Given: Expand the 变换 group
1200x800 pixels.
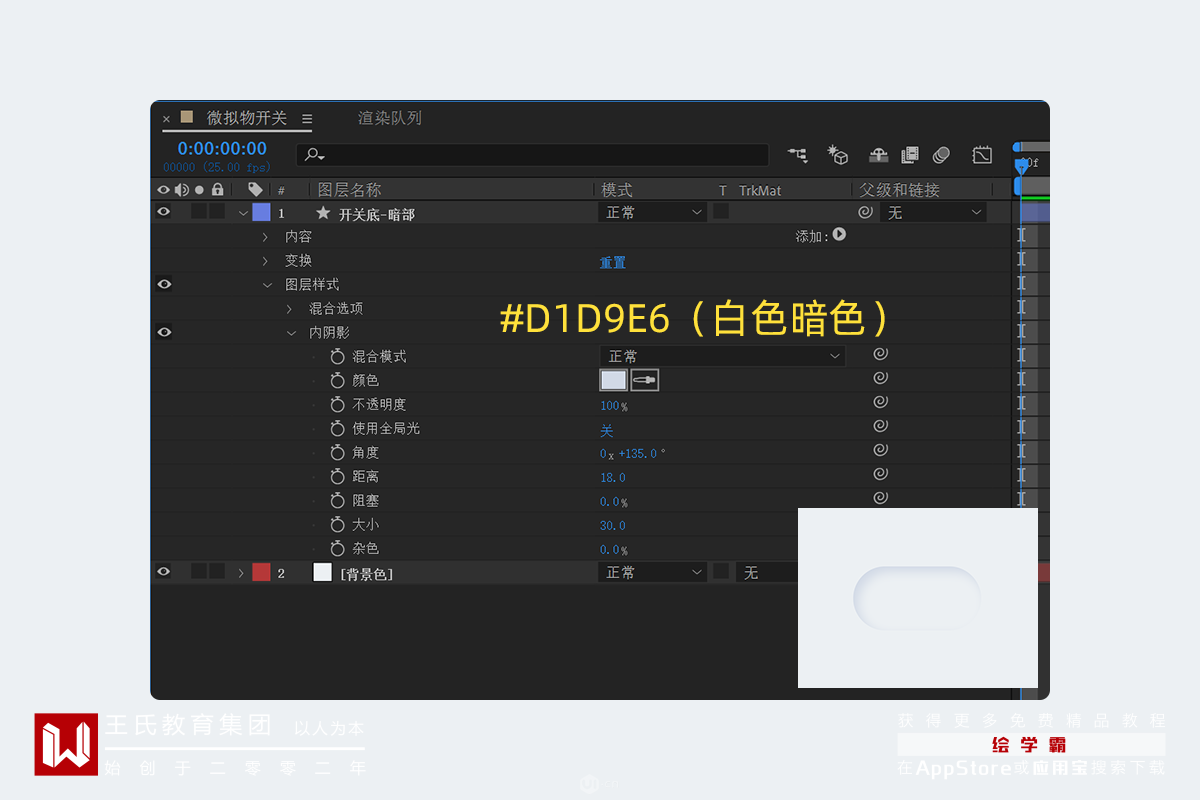Looking at the screenshot, I should (x=265, y=261).
